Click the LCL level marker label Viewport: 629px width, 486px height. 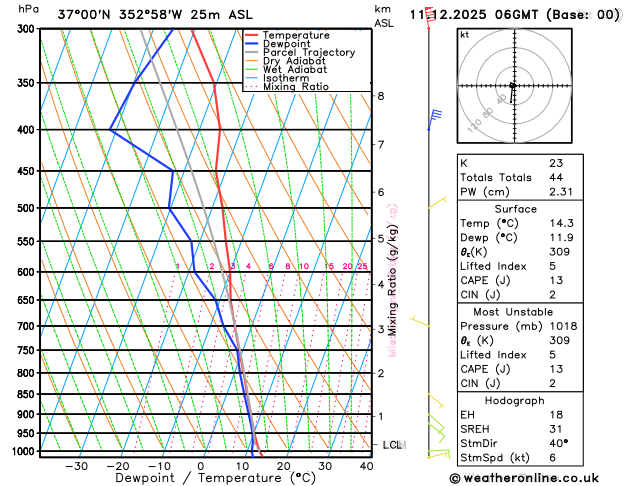[x=392, y=445]
